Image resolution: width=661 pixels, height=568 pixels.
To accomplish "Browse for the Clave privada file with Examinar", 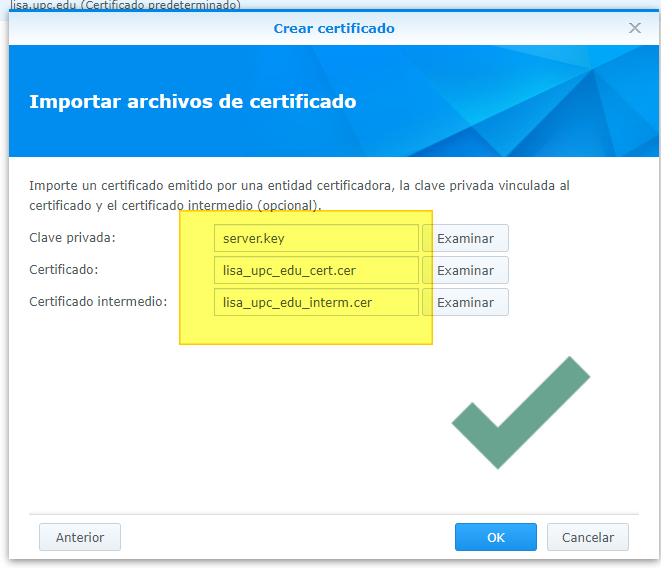I will pos(465,238).
